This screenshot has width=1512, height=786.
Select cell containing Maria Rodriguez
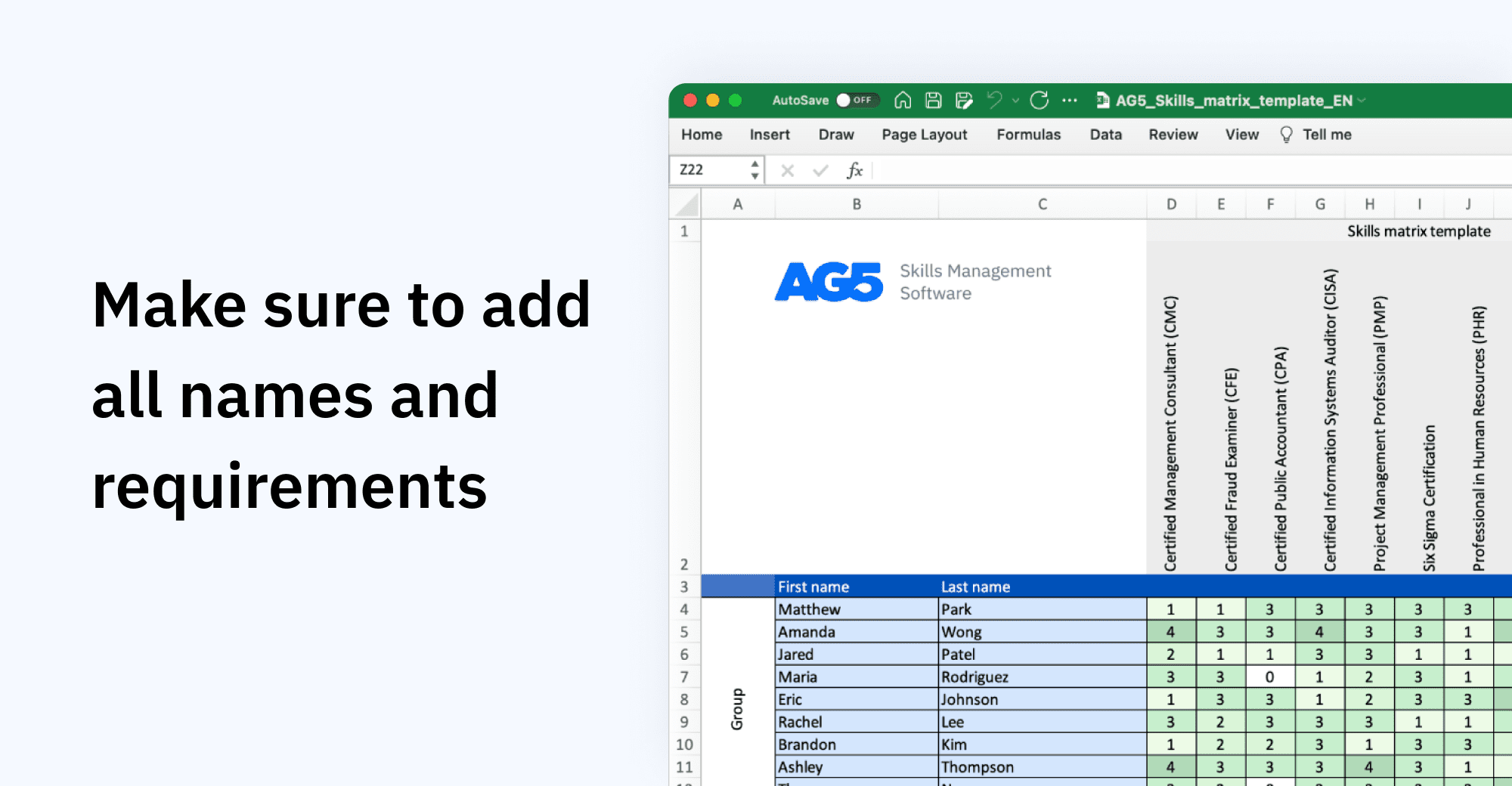pos(801,676)
